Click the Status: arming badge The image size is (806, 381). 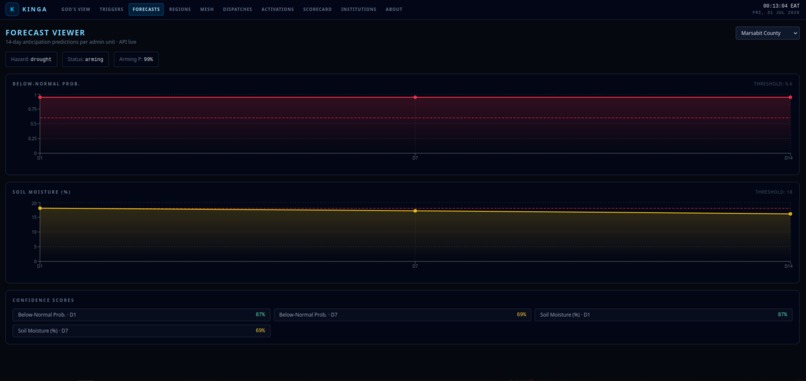click(x=85, y=59)
